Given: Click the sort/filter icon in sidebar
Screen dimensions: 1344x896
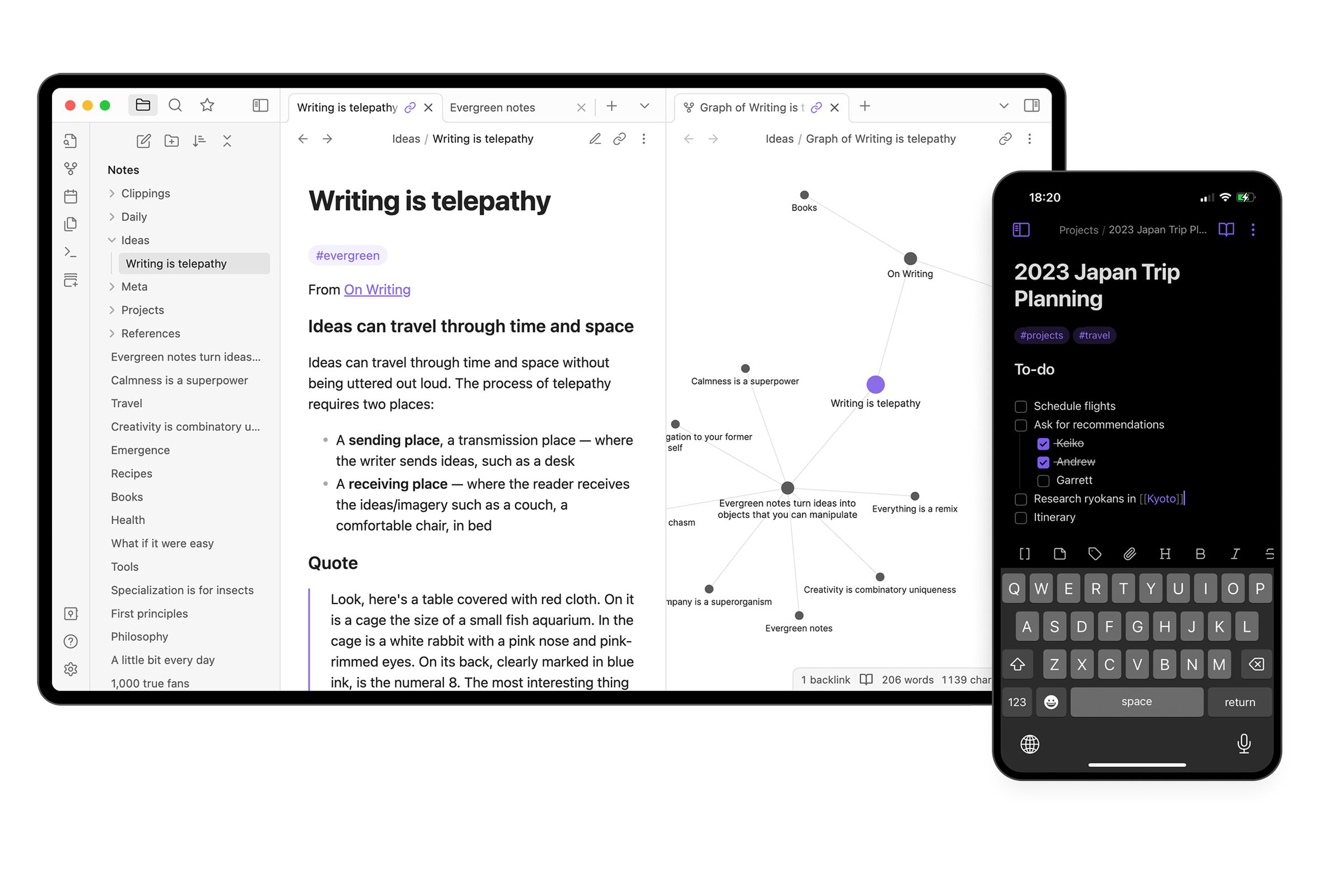Looking at the screenshot, I should click(x=198, y=140).
